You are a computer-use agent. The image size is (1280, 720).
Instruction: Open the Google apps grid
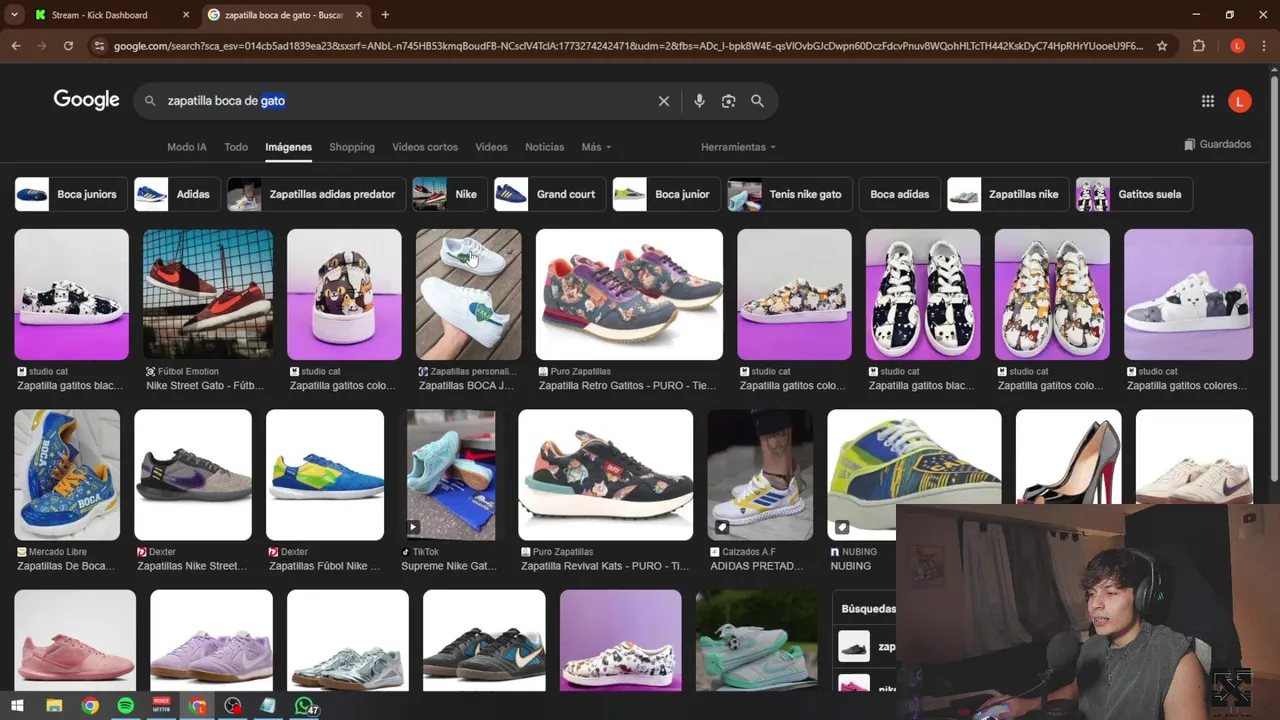[1208, 101]
